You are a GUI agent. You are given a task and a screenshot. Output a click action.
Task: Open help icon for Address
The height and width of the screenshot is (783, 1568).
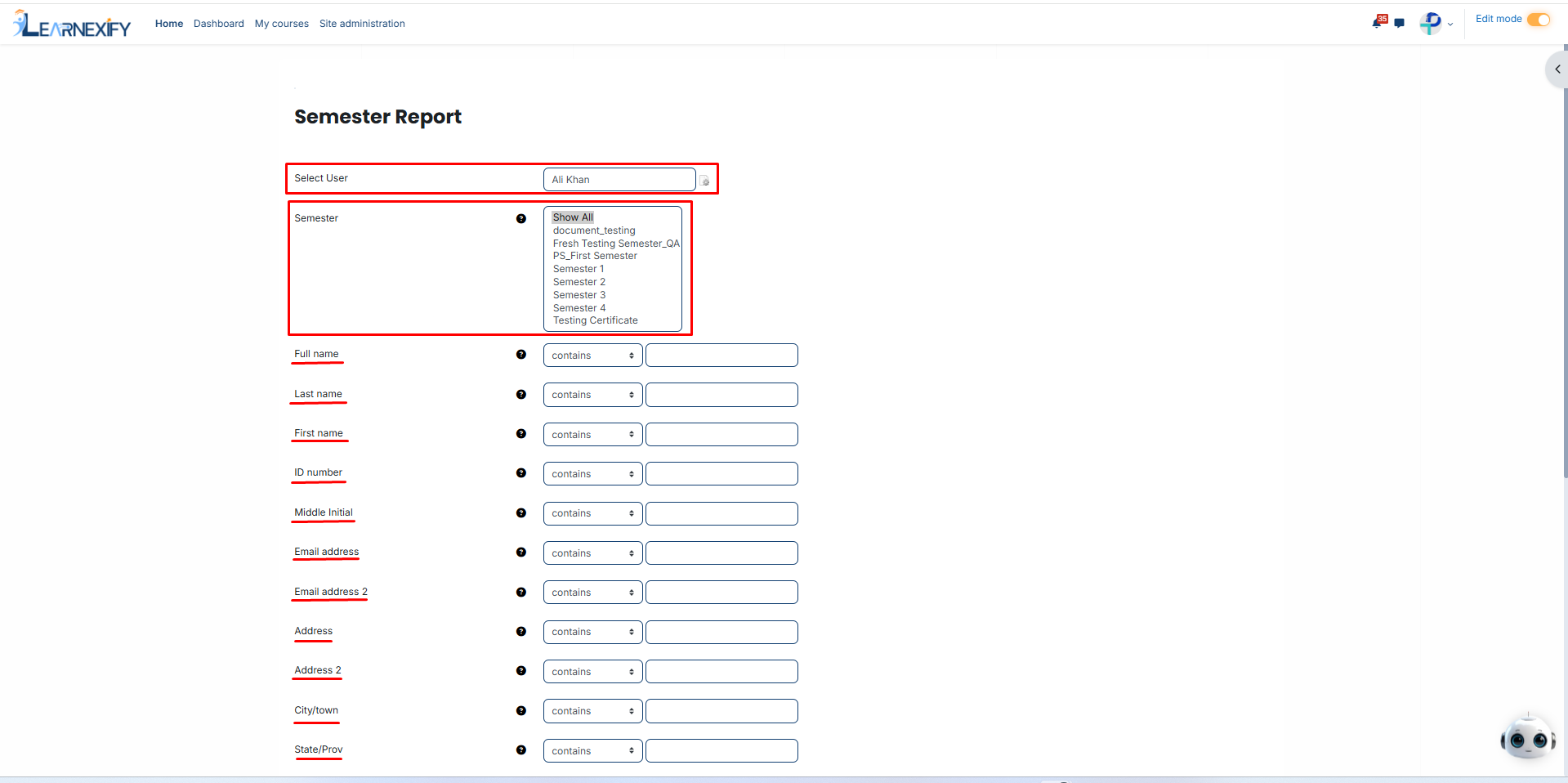(521, 632)
